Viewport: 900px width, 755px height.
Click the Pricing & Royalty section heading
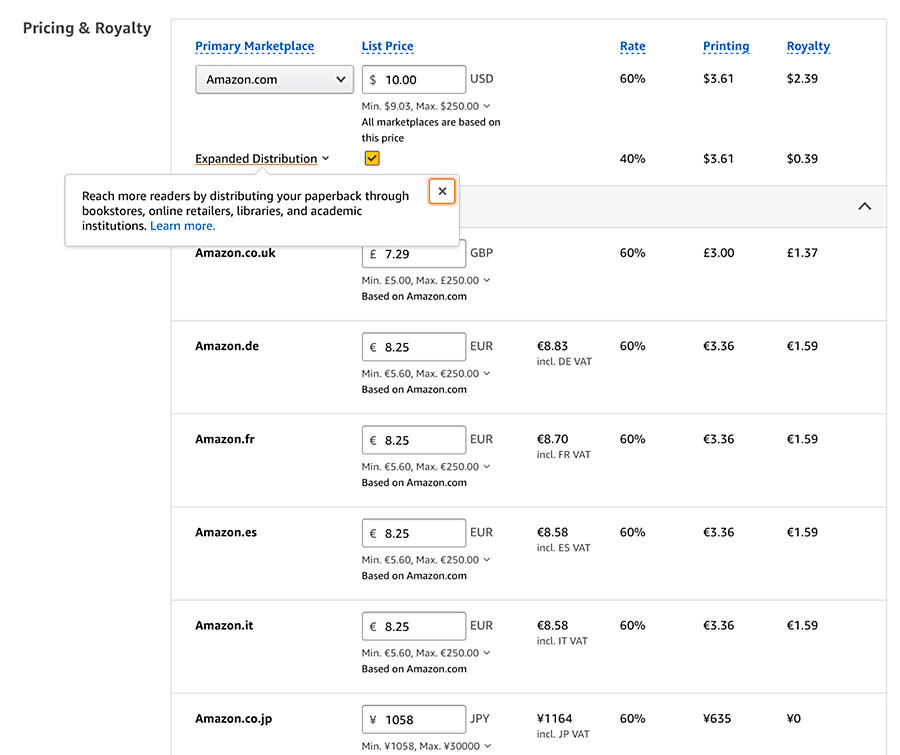[x=87, y=28]
